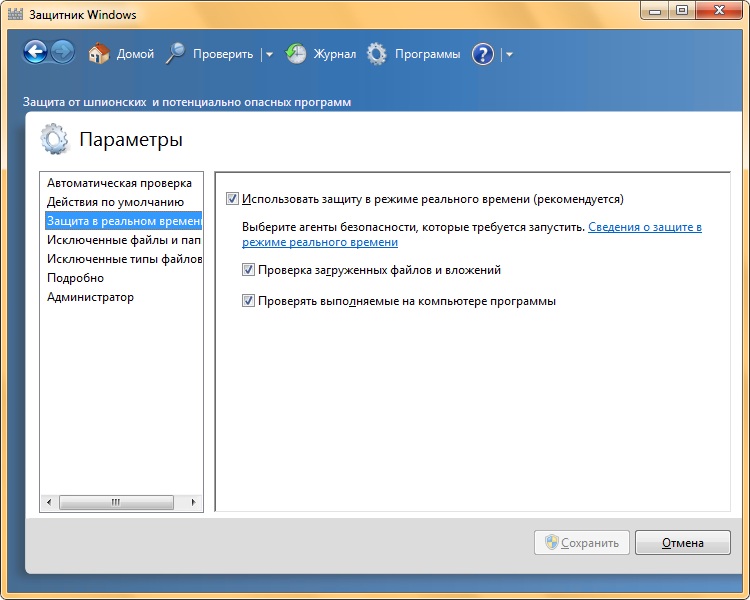Open the real-time protection info link
This screenshot has width=750, height=600.
point(644,227)
